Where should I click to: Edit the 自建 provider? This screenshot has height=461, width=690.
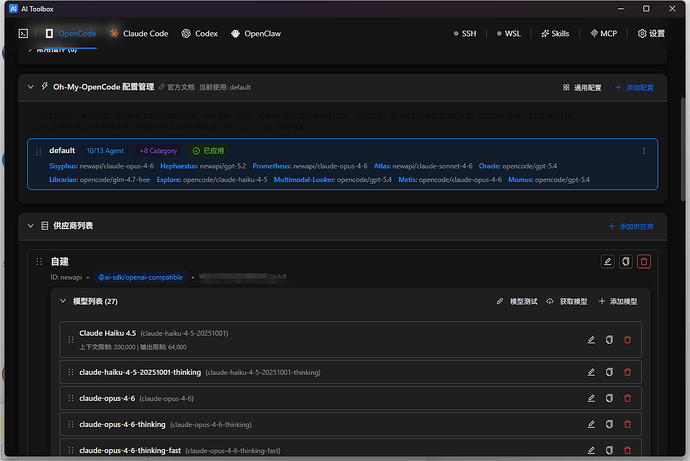(x=608, y=262)
